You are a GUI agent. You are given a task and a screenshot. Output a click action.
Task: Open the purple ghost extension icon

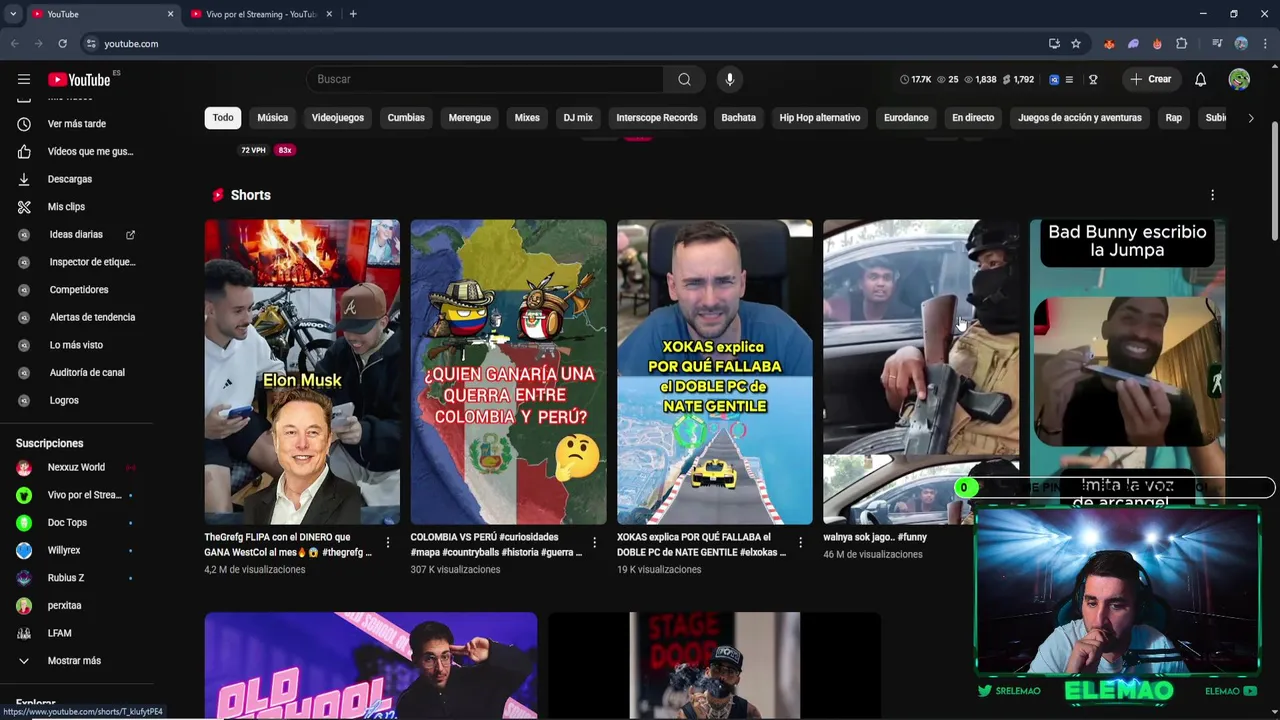click(1133, 44)
